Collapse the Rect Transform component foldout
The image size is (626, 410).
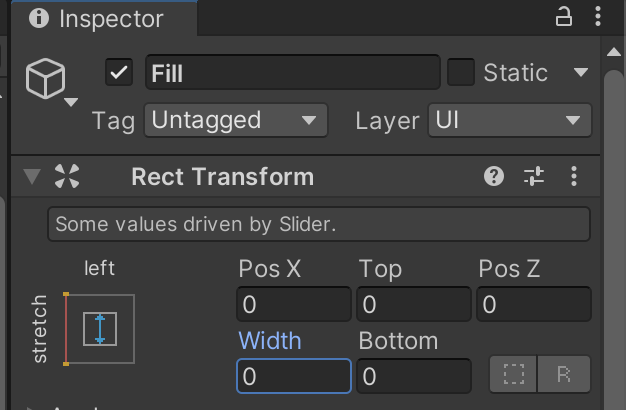(32, 177)
